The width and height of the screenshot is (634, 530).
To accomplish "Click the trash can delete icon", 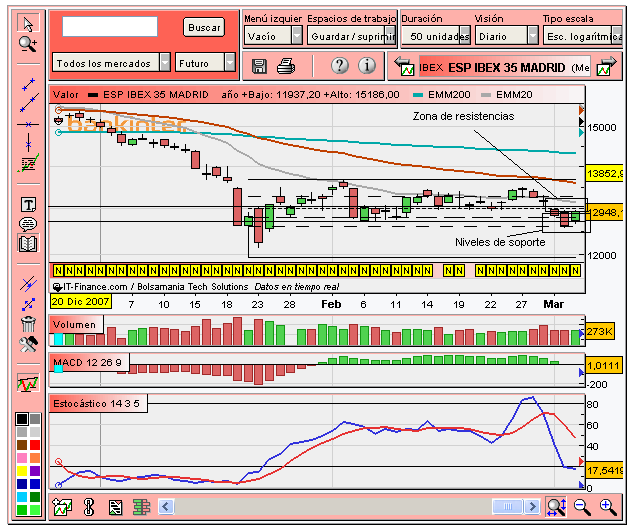I will [28, 323].
